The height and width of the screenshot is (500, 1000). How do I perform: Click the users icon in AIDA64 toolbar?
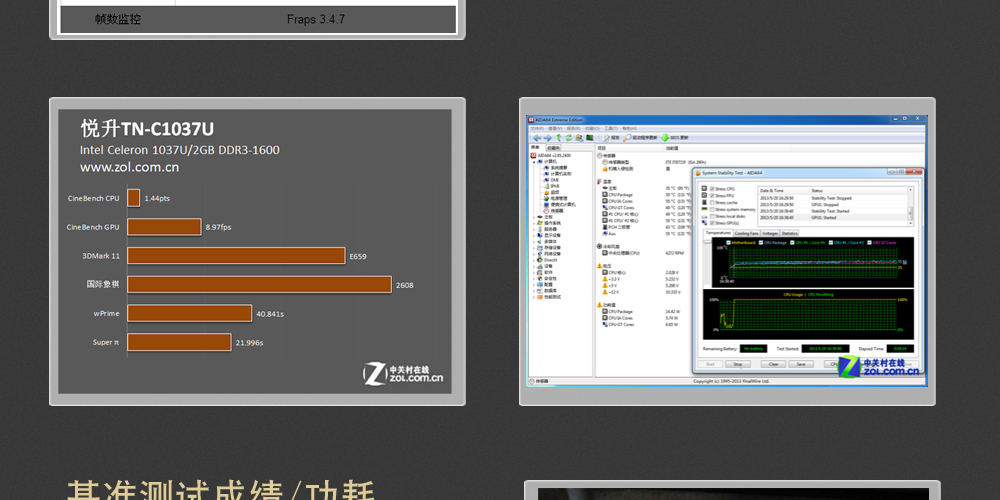pyautogui.click(x=579, y=138)
